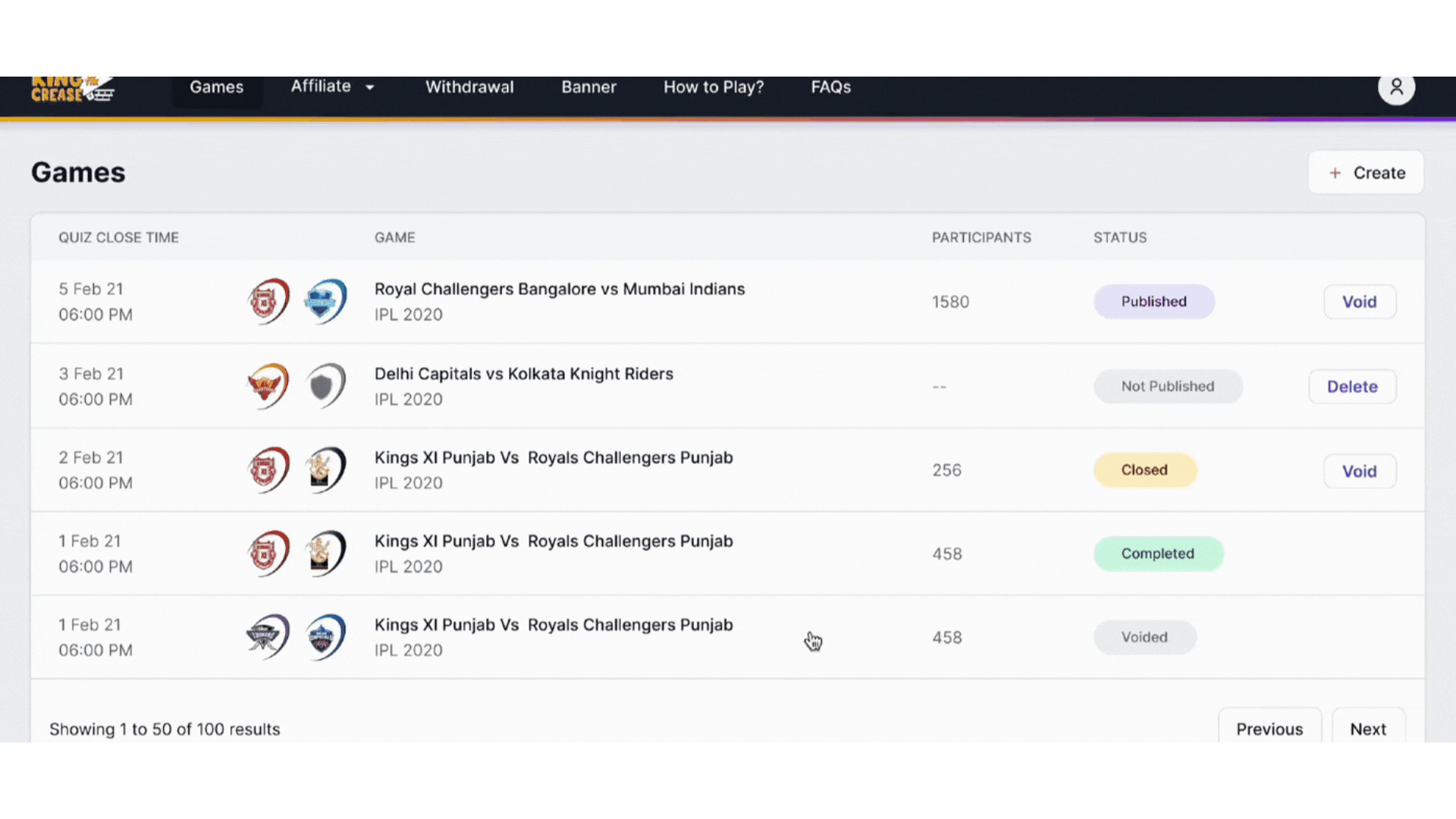Void the Royal Challengers Bangalore game
The height and width of the screenshot is (819, 1456).
1359,302
